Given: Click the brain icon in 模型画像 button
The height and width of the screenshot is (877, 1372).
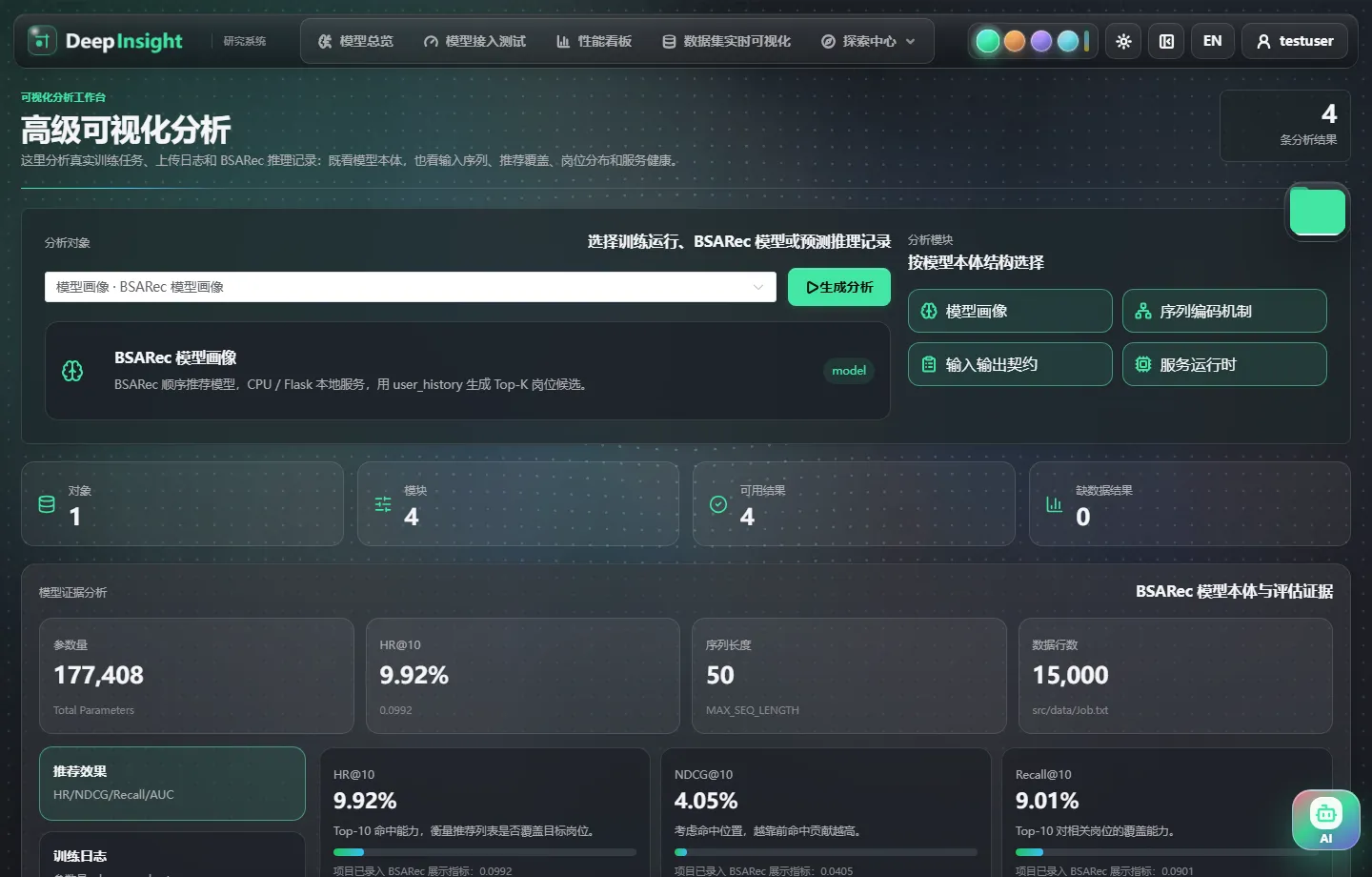Looking at the screenshot, I should [929, 311].
